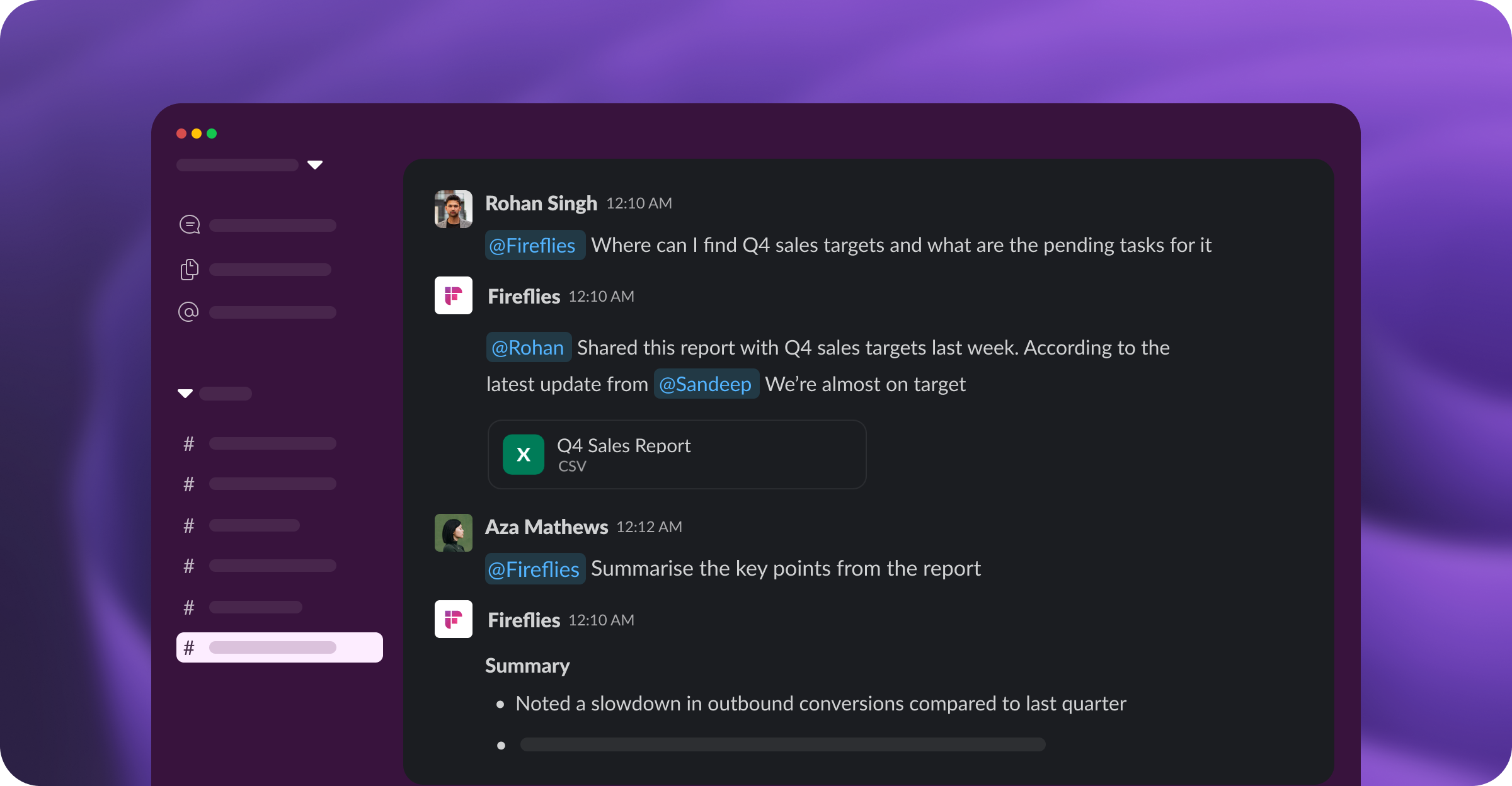Viewport: 1512px width, 786px height.
Task: Click the mentions @ icon in sidebar
Action: tap(188, 312)
